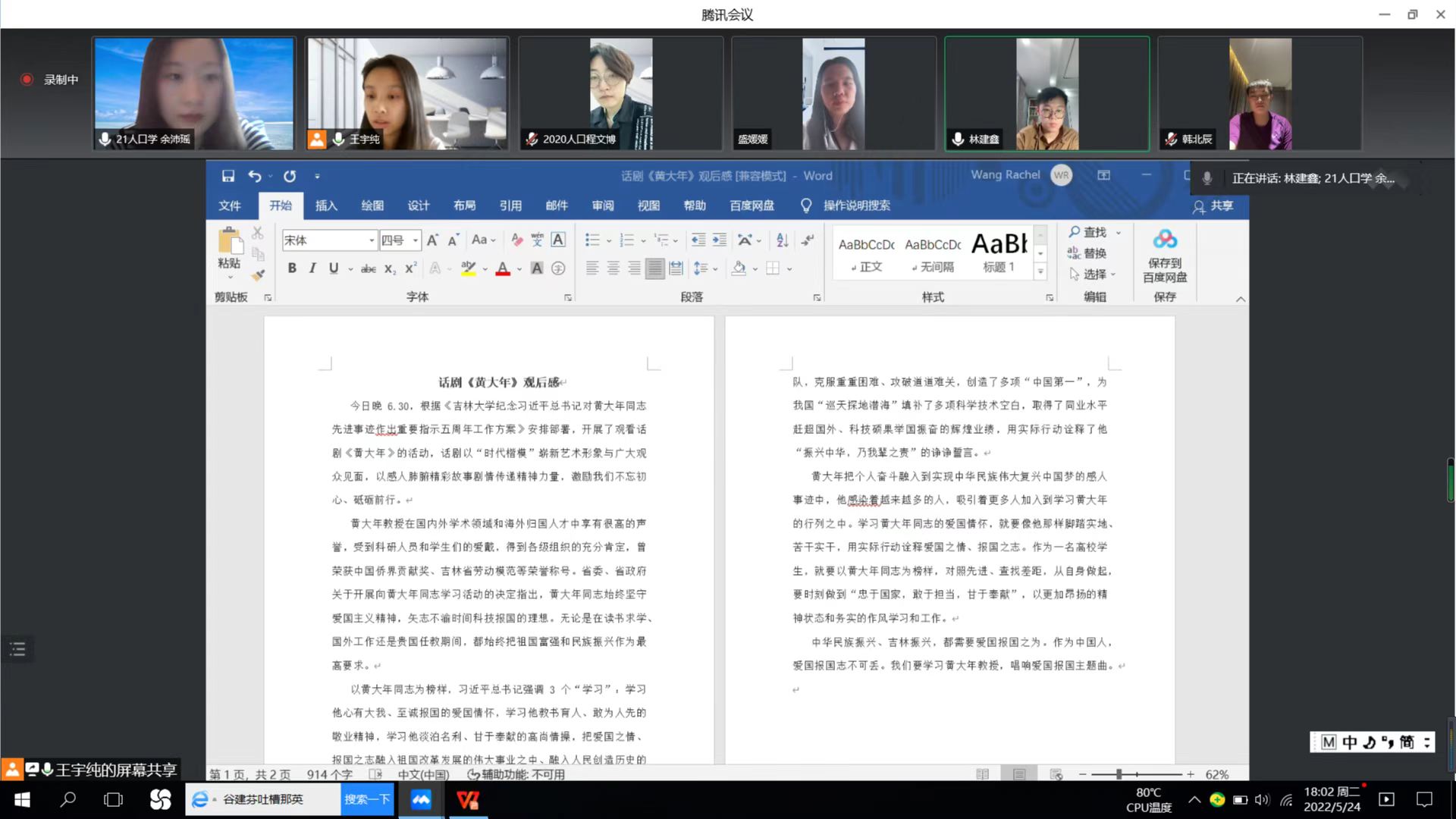Click the Save icon in Word title bar

[227, 176]
